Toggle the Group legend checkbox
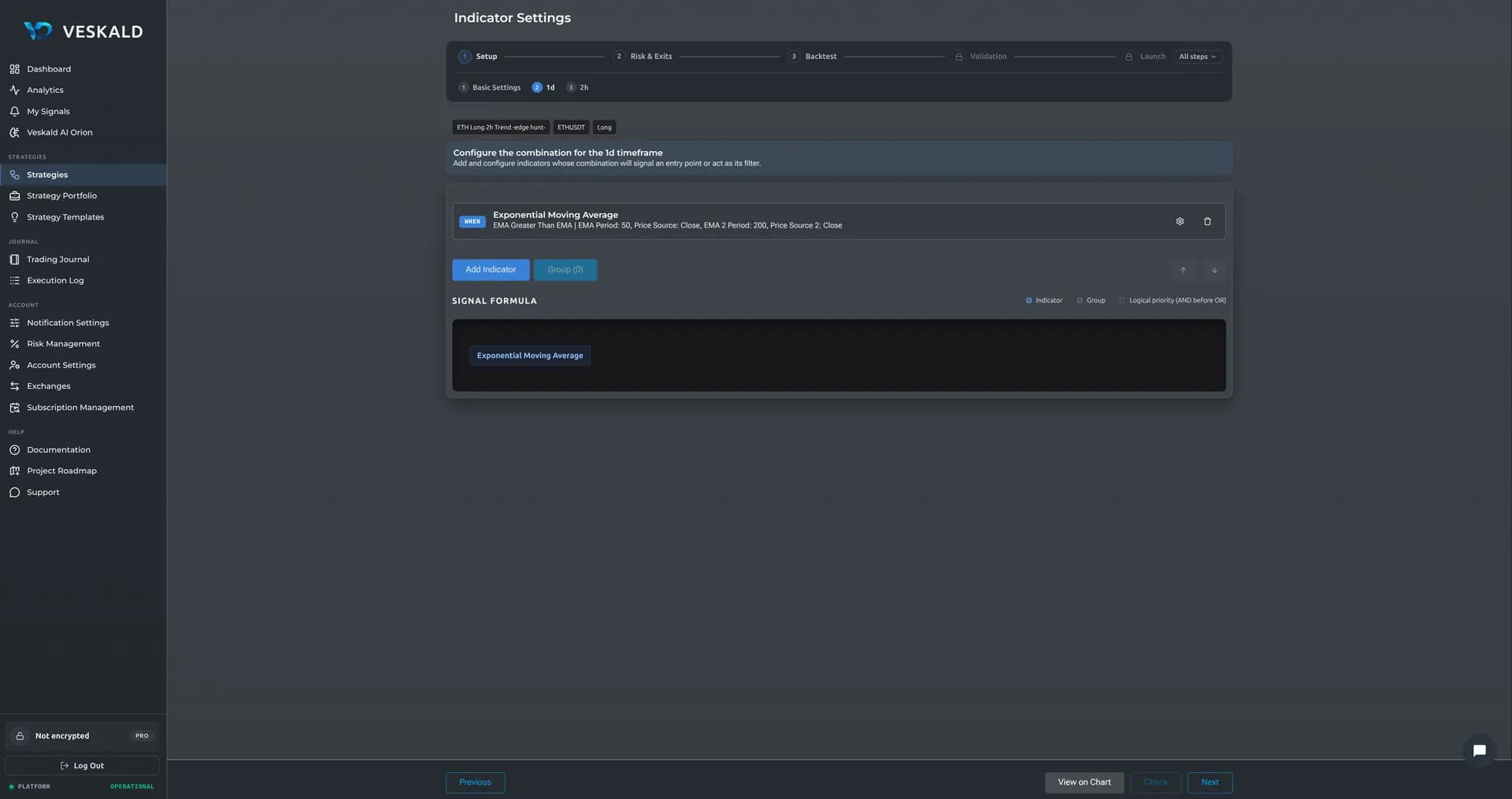 [x=1080, y=301]
